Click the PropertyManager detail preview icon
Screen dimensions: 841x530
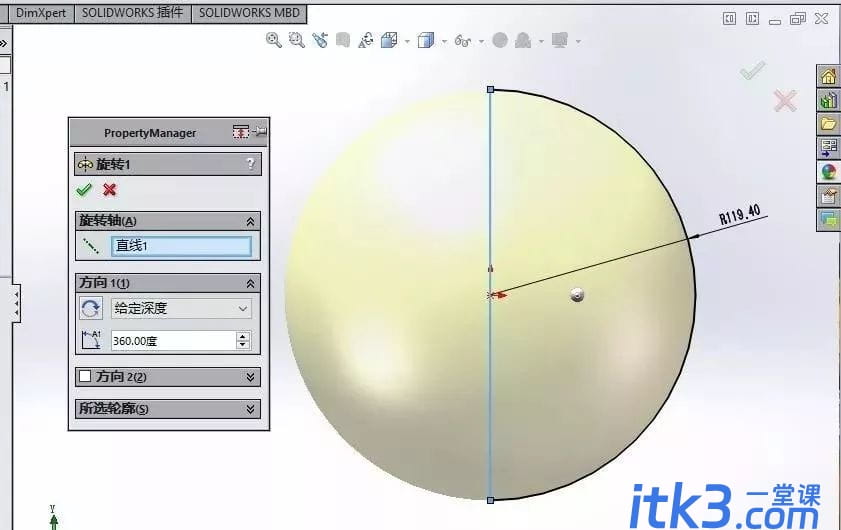point(241,131)
